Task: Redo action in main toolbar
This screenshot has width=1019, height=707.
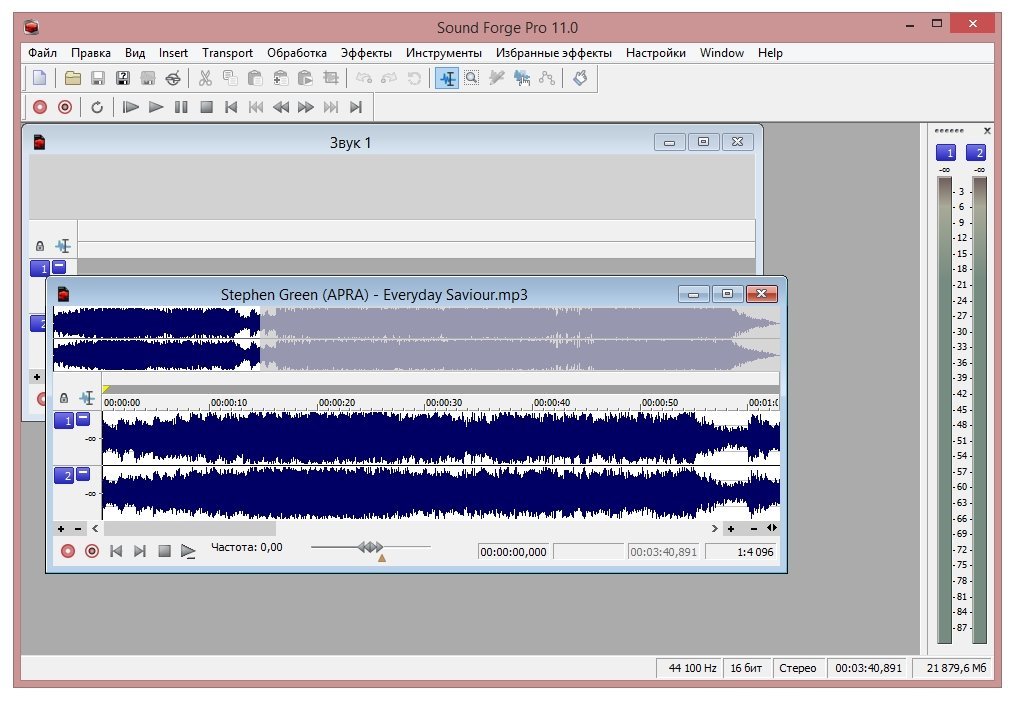Action: (389, 79)
